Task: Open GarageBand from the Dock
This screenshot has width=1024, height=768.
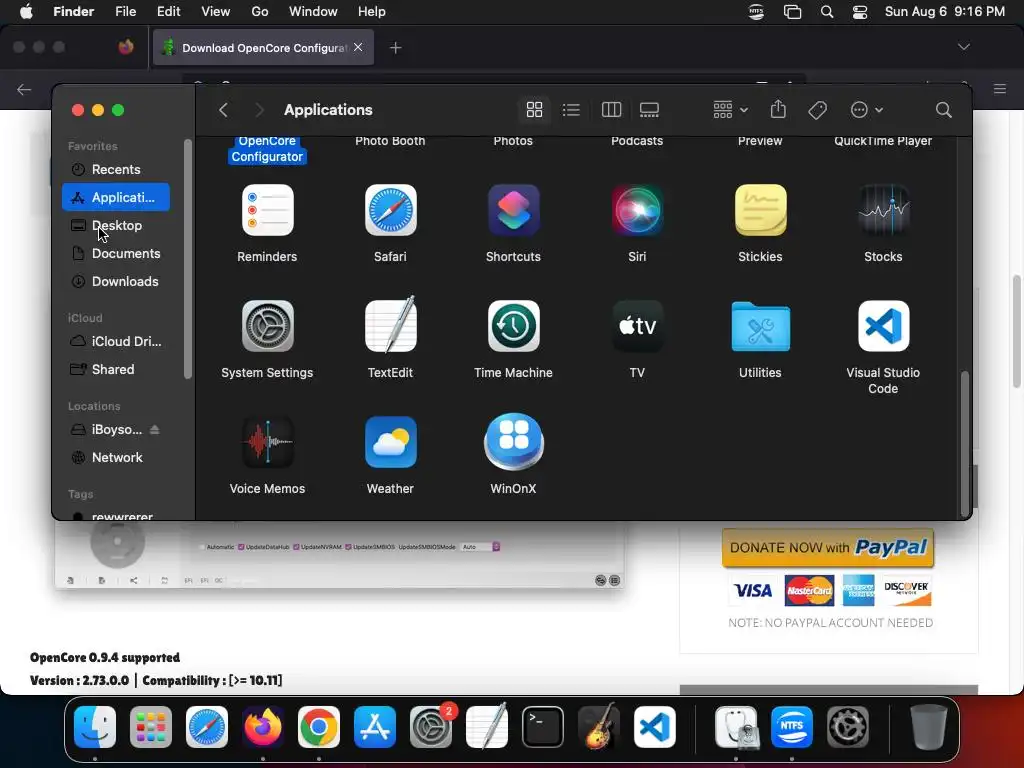Action: tap(599, 727)
